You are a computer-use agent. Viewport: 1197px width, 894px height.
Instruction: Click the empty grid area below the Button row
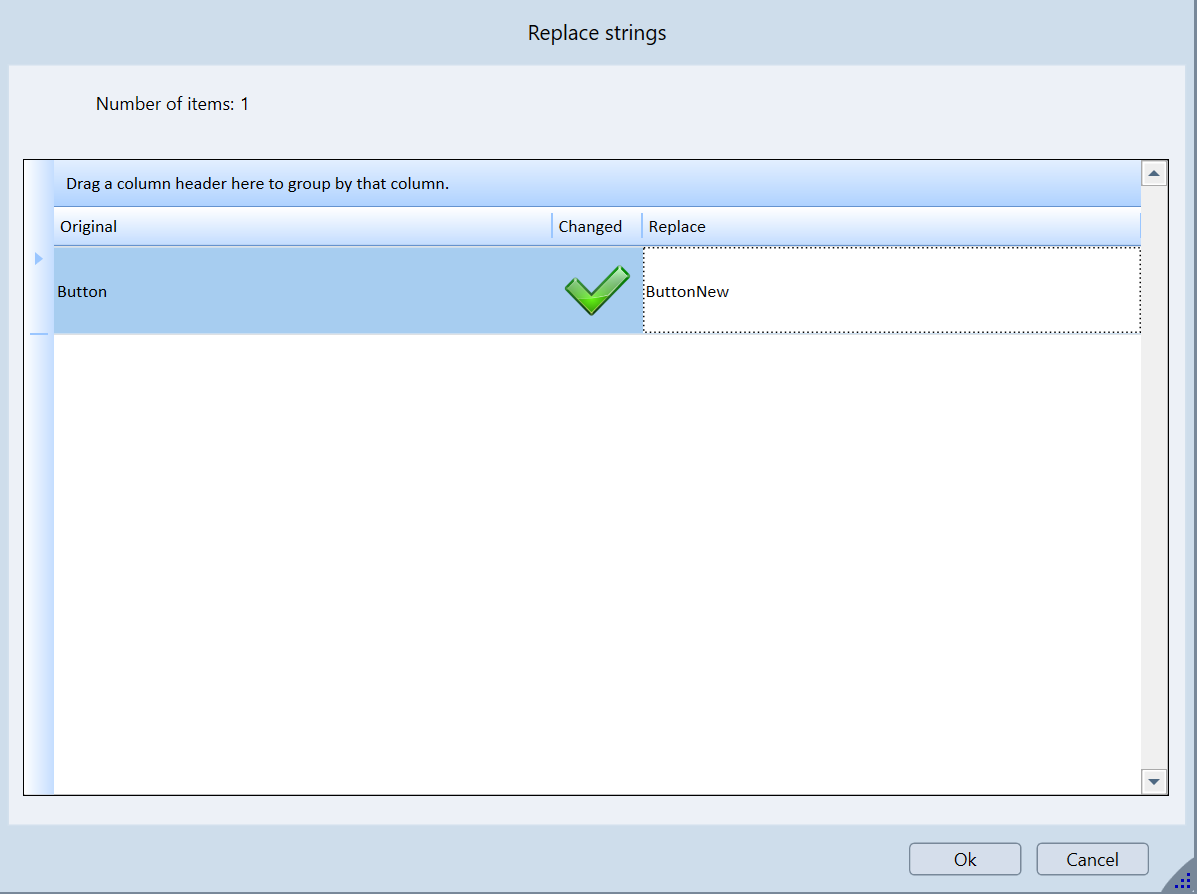tap(596, 560)
